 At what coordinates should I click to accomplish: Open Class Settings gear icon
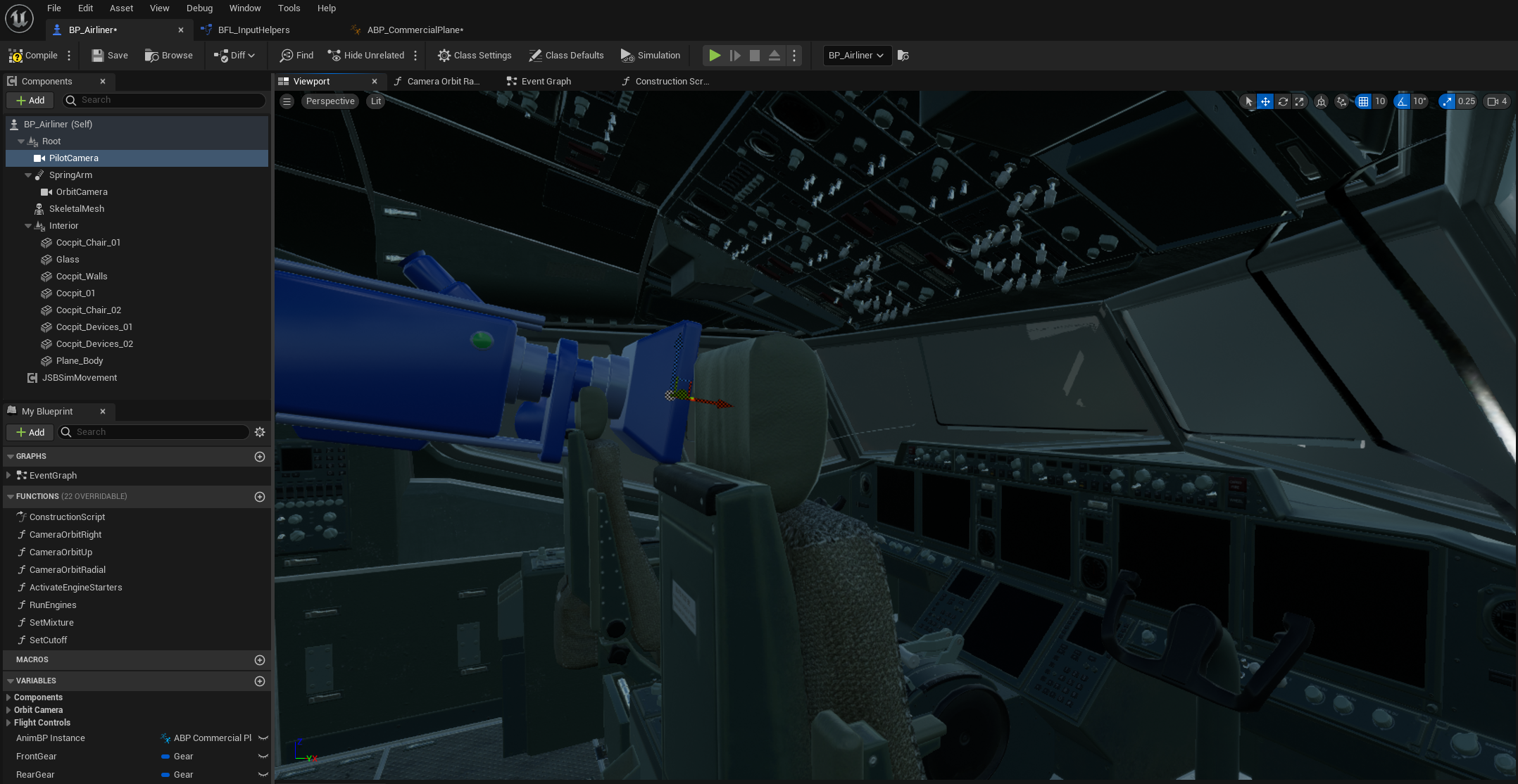pos(444,56)
